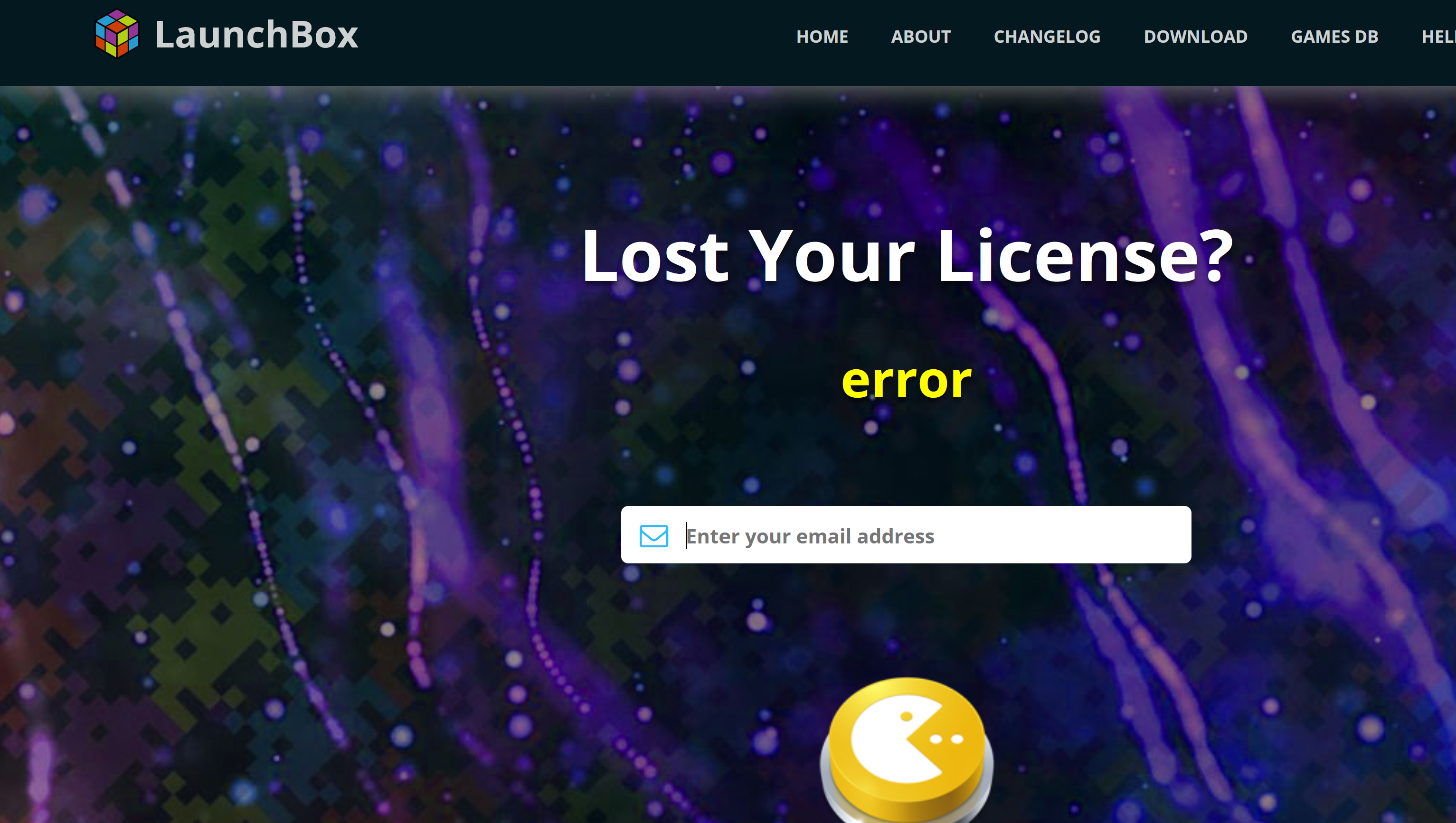This screenshot has width=1456, height=823.
Task: Click the yellow Pac-Man submit button
Action: [x=906, y=749]
